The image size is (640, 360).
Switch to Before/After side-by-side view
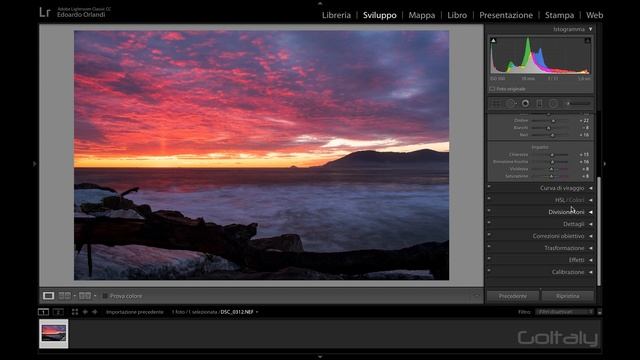[x=64, y=296]
